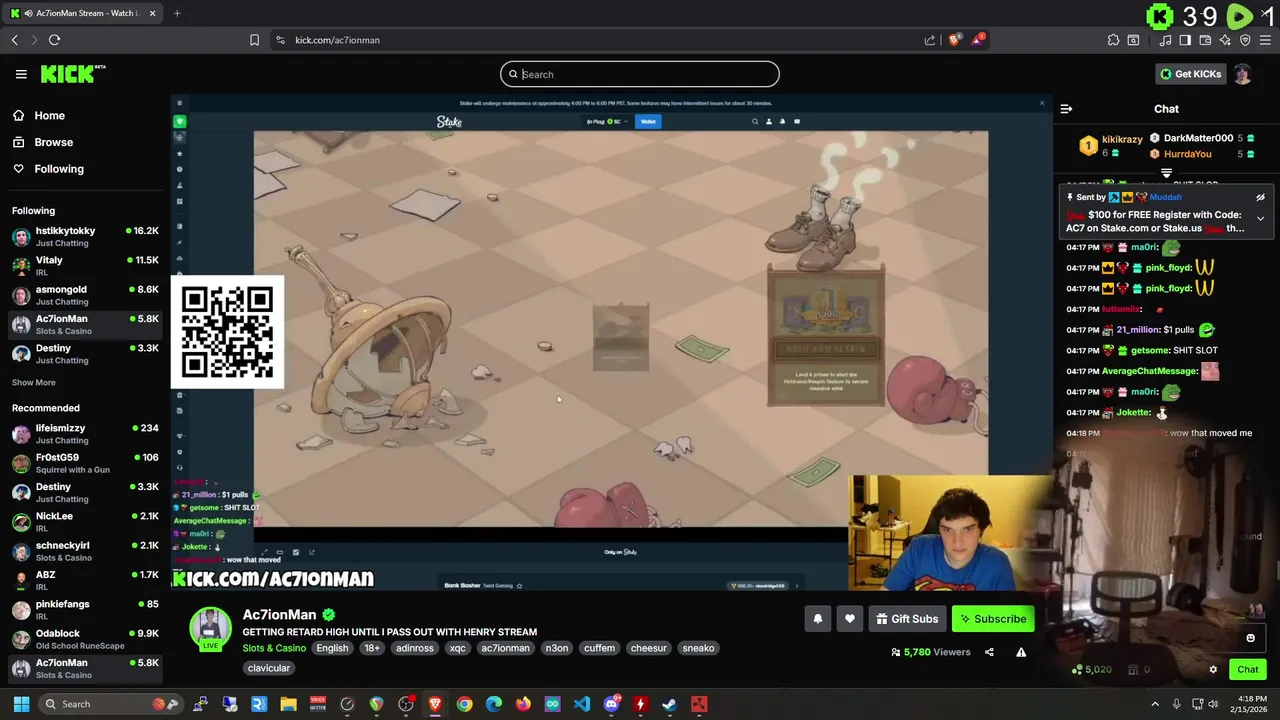
Task: Open Brave Shields lion icon
Action: click(955, 40)
